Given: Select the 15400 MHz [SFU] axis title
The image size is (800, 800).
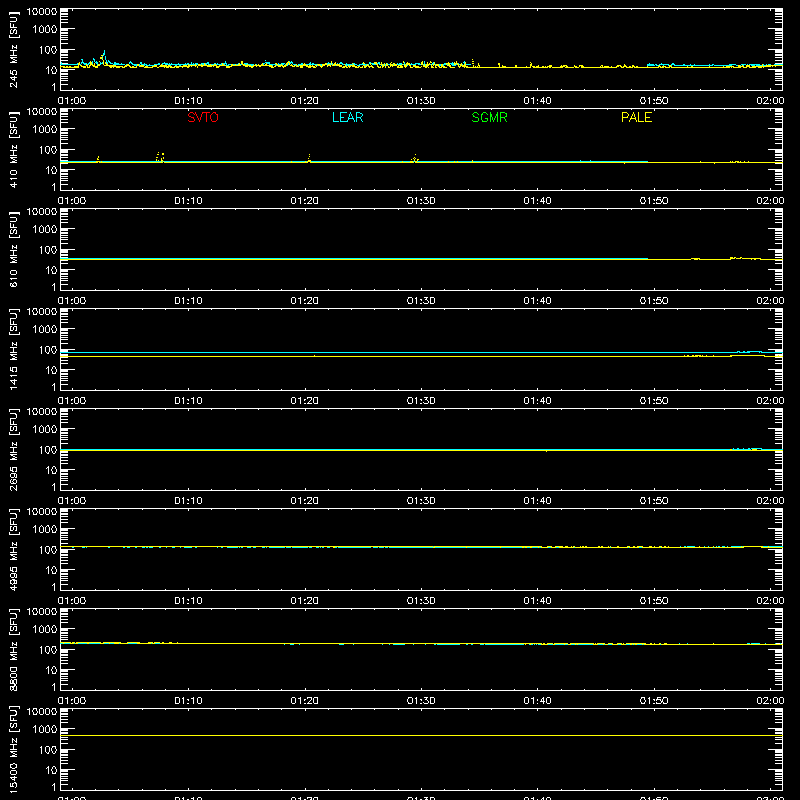Looking at the screenshot, I should point(14,749).
